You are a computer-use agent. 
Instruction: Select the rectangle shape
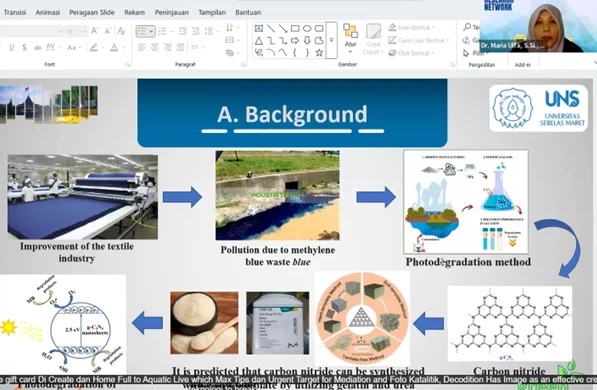pyautogui.click(x=295, y=28)
